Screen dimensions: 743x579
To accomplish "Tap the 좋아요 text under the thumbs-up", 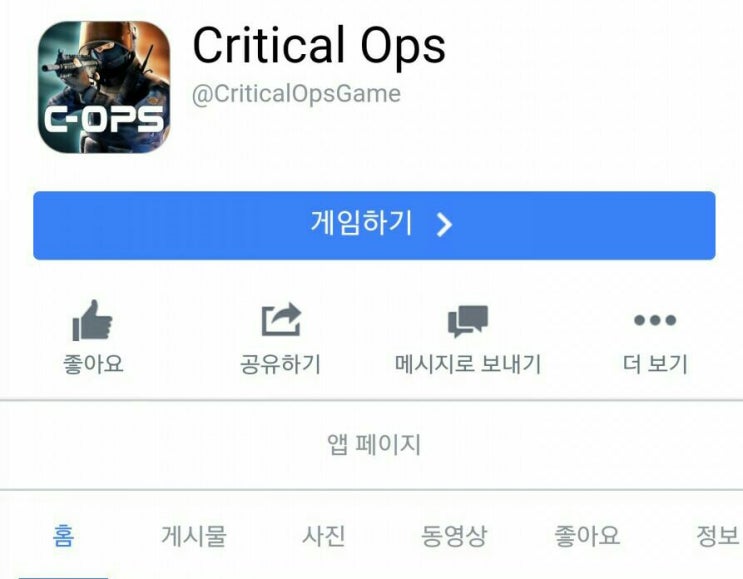I will pyautogui.click(x=93, y=364).
